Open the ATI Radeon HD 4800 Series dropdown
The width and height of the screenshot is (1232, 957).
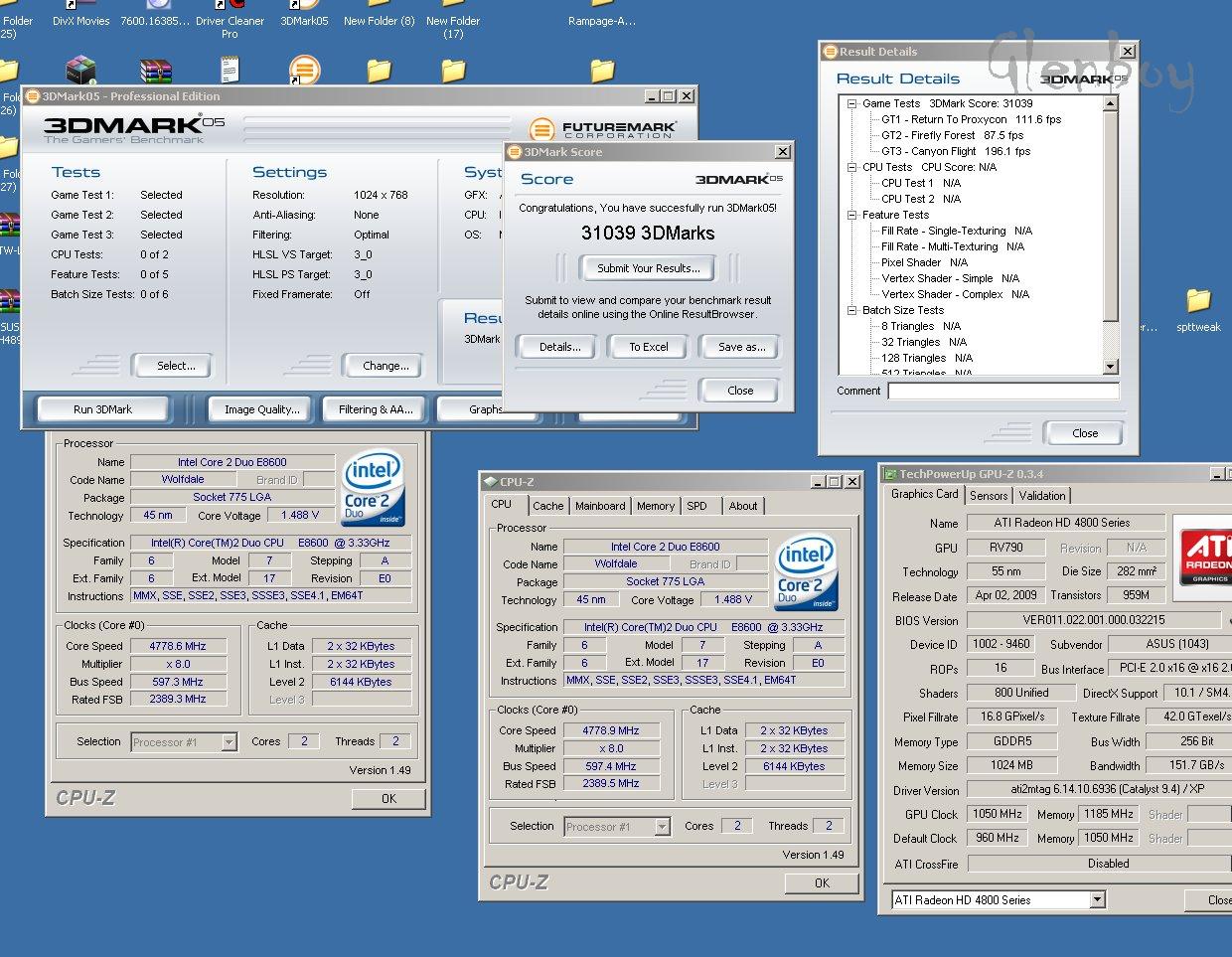[1097, 900]
